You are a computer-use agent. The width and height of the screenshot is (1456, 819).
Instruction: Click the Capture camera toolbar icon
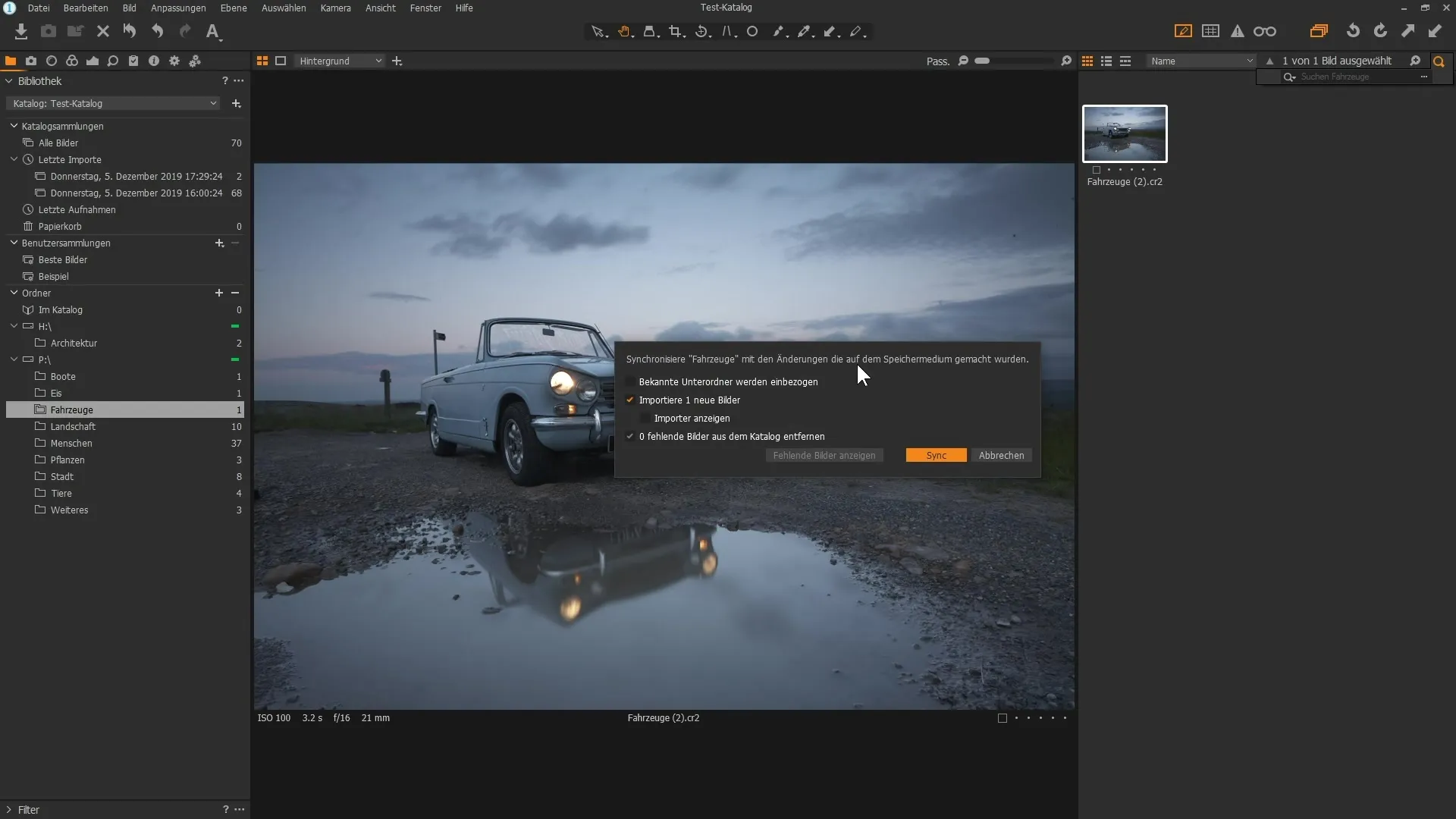[x=49, y=31]
